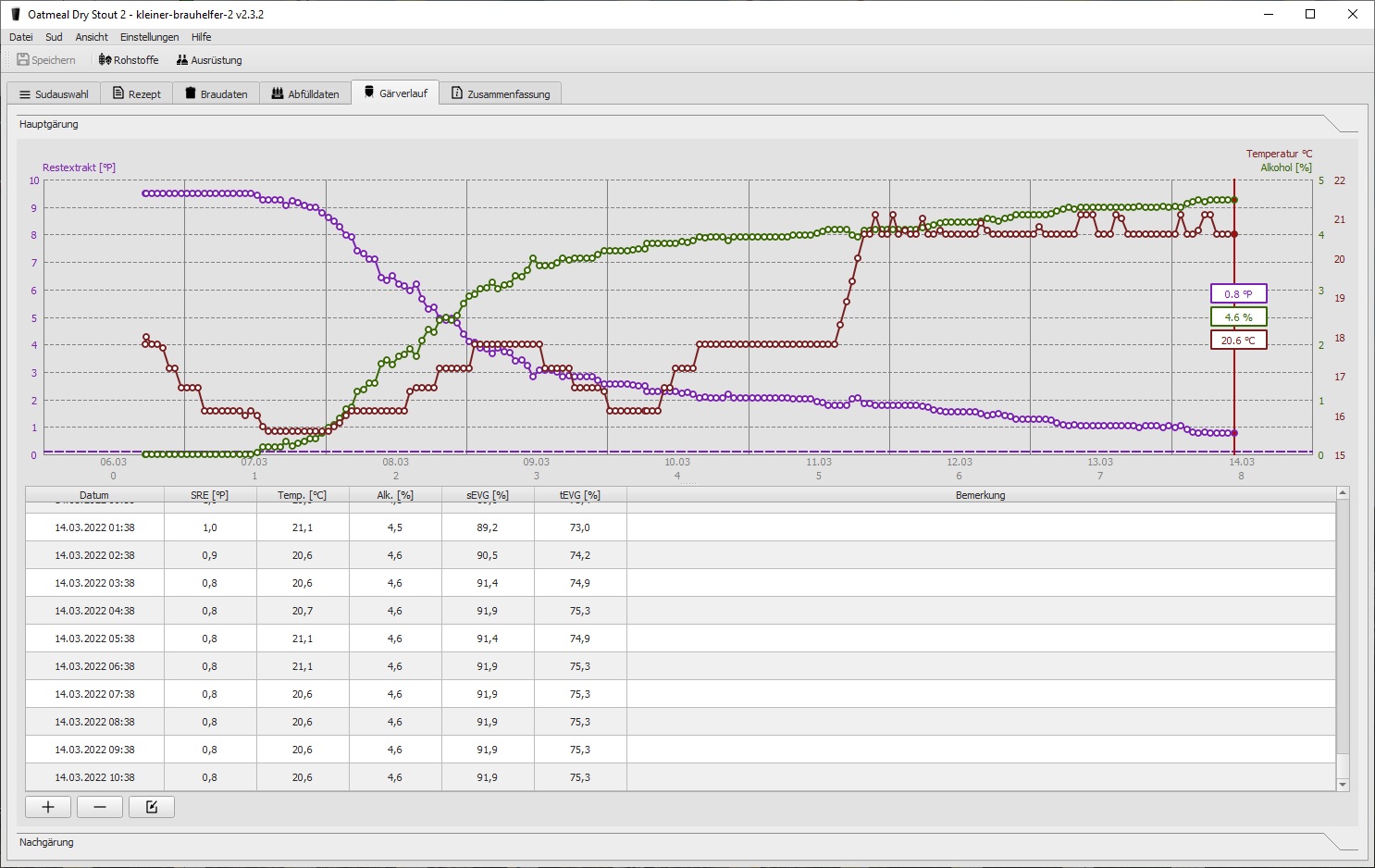This screenshot has height=868, width=1375.
Task: Switch to the Sudauswahl tab
Action: pyautogui.click(x=54, y=94)
